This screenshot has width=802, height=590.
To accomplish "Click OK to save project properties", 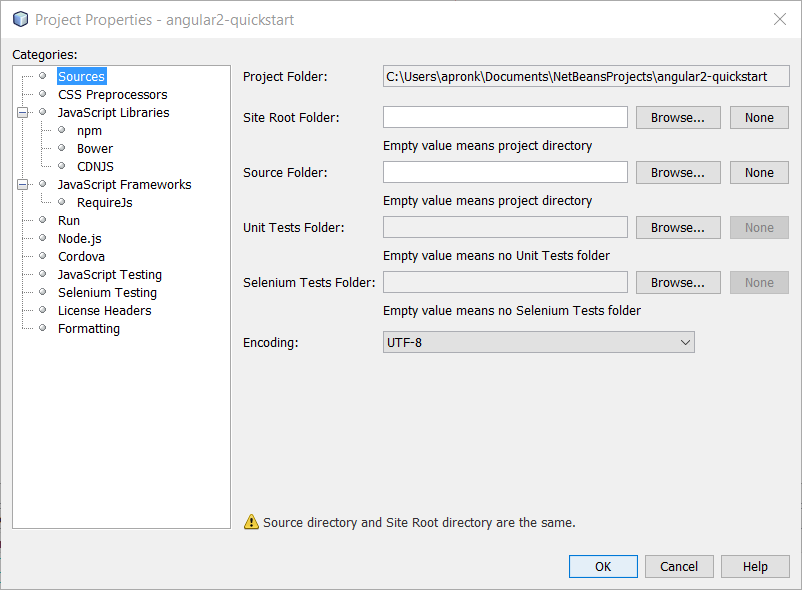I will 603,566.
